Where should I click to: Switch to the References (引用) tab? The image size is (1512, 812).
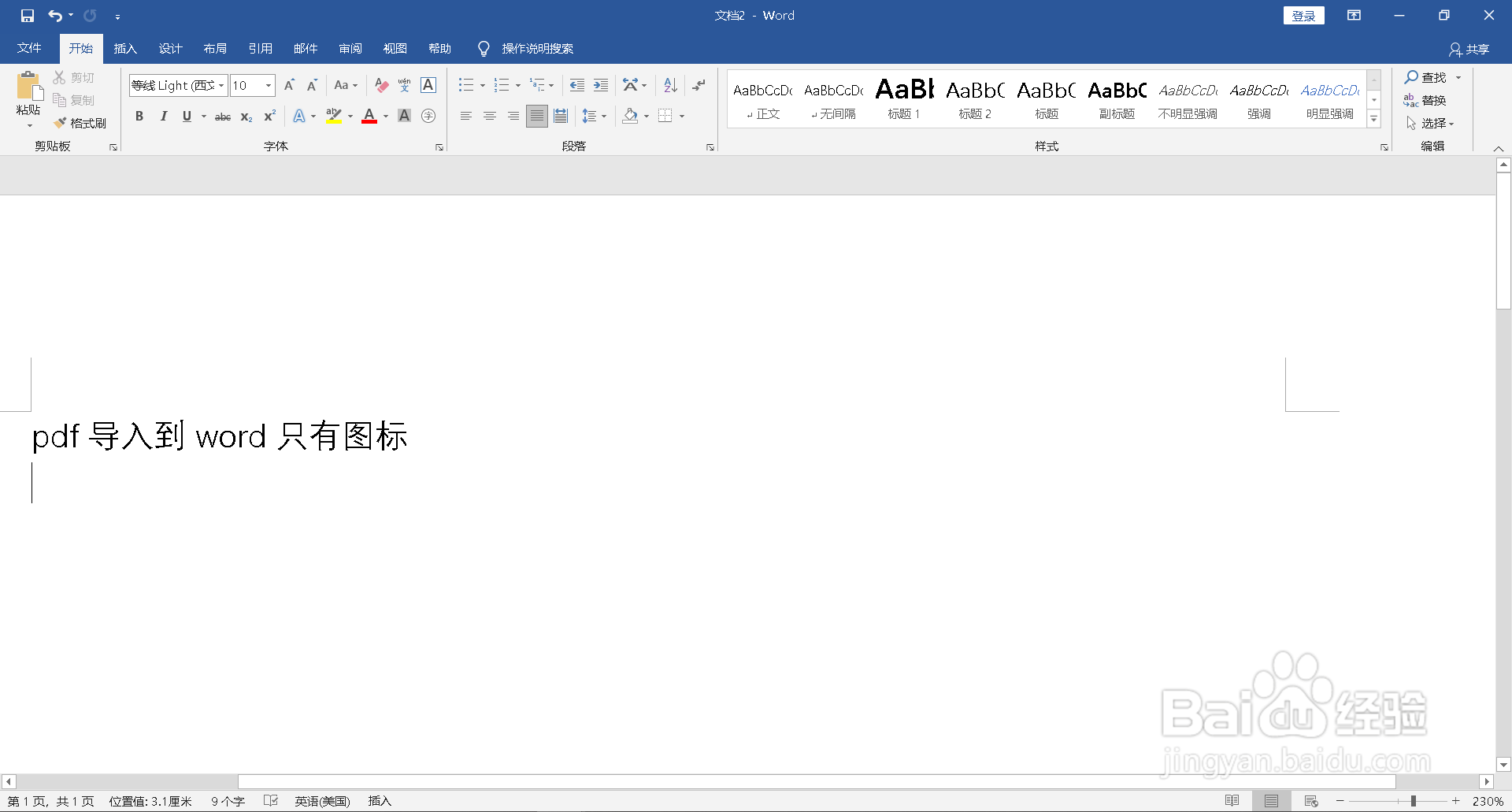(260, 48)
